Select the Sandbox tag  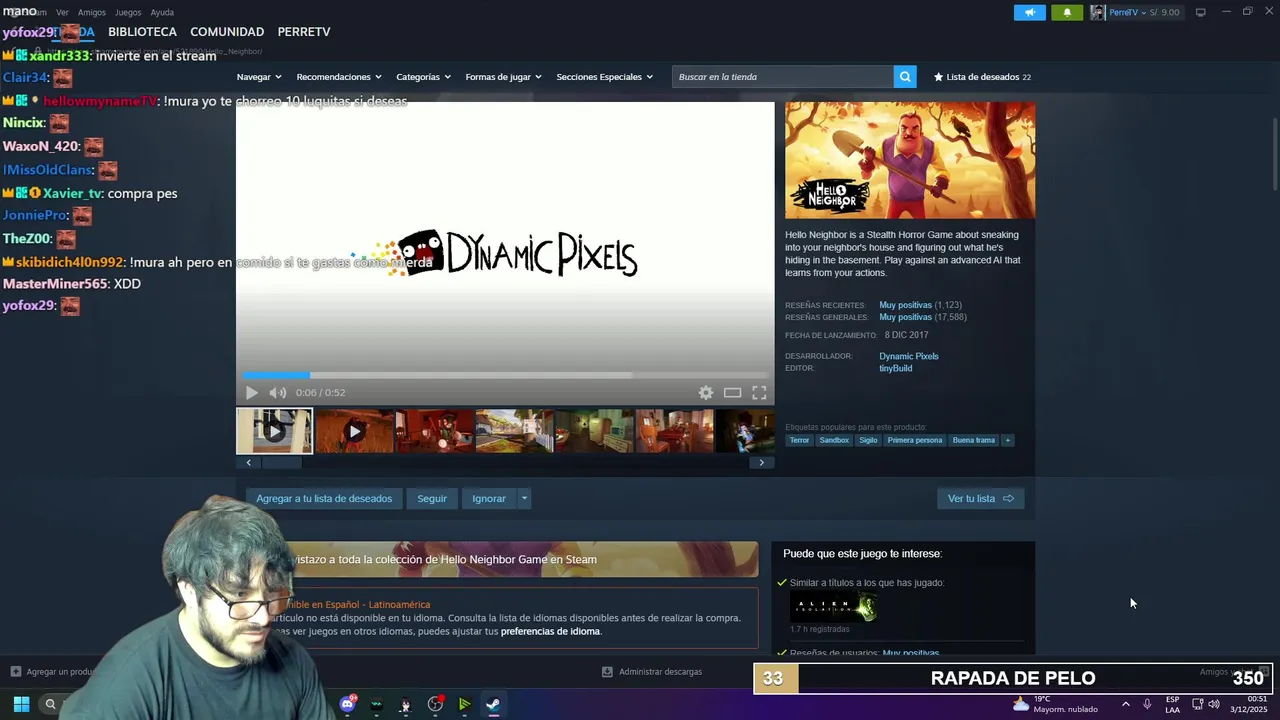pyautogui.click(x=834, y=440)
